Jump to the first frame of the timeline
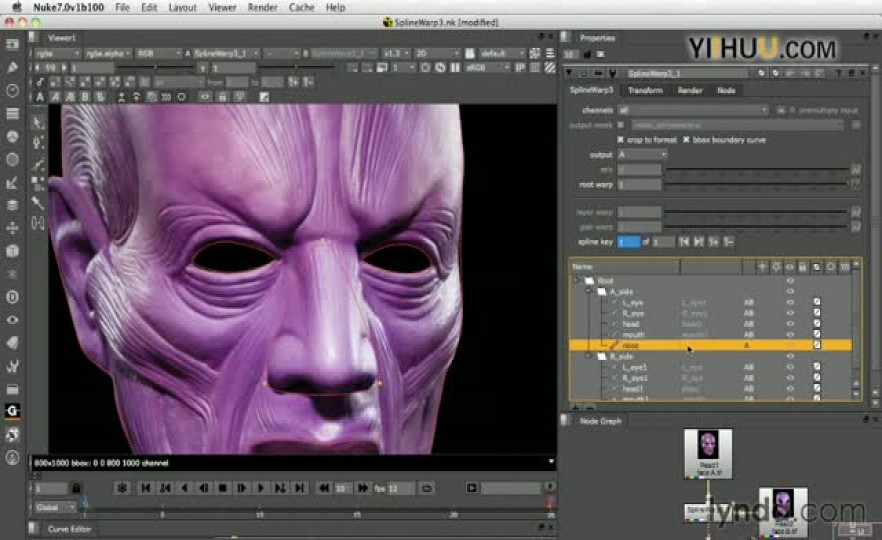The width and height of the screenshot is (882, 540). pyautogui.click(x=146, y=488)
